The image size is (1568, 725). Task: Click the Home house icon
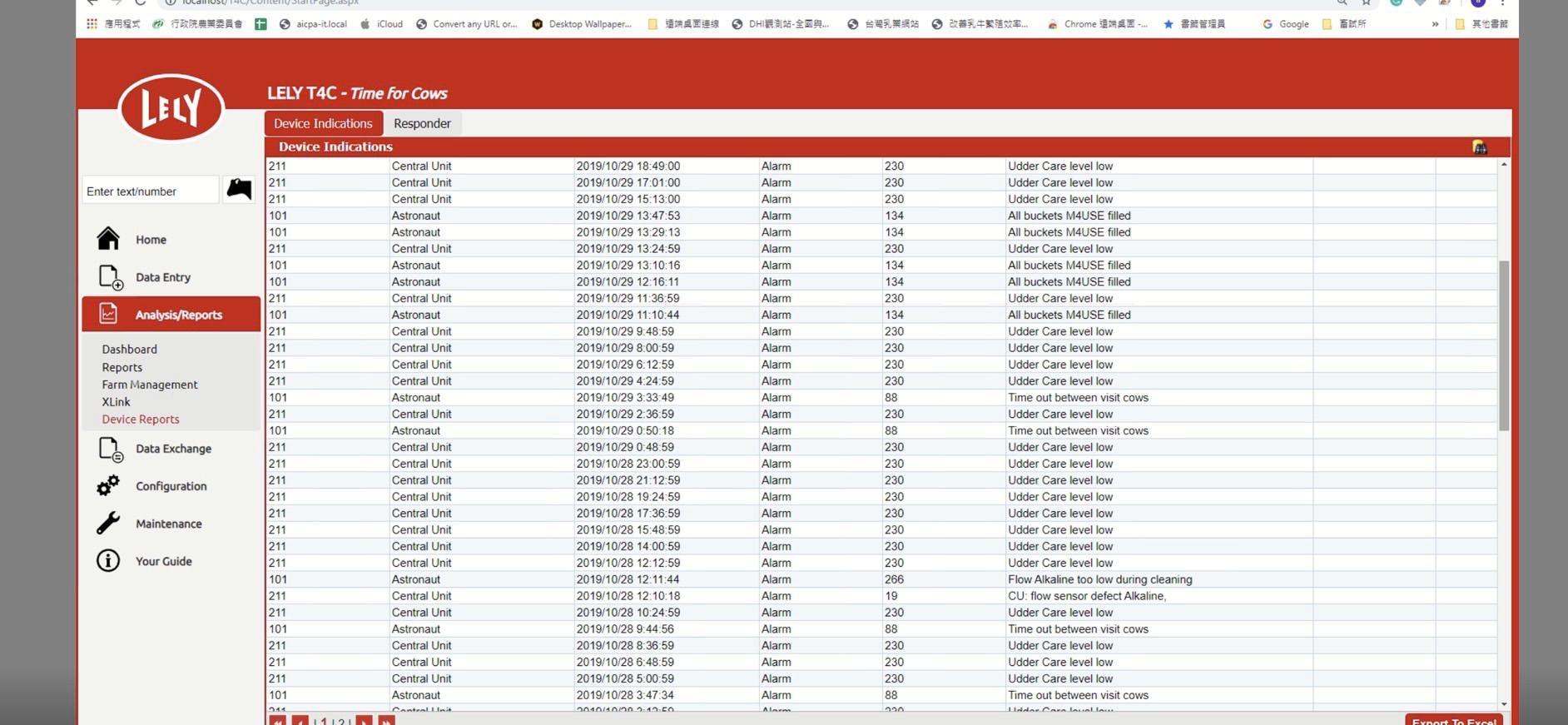108,239
